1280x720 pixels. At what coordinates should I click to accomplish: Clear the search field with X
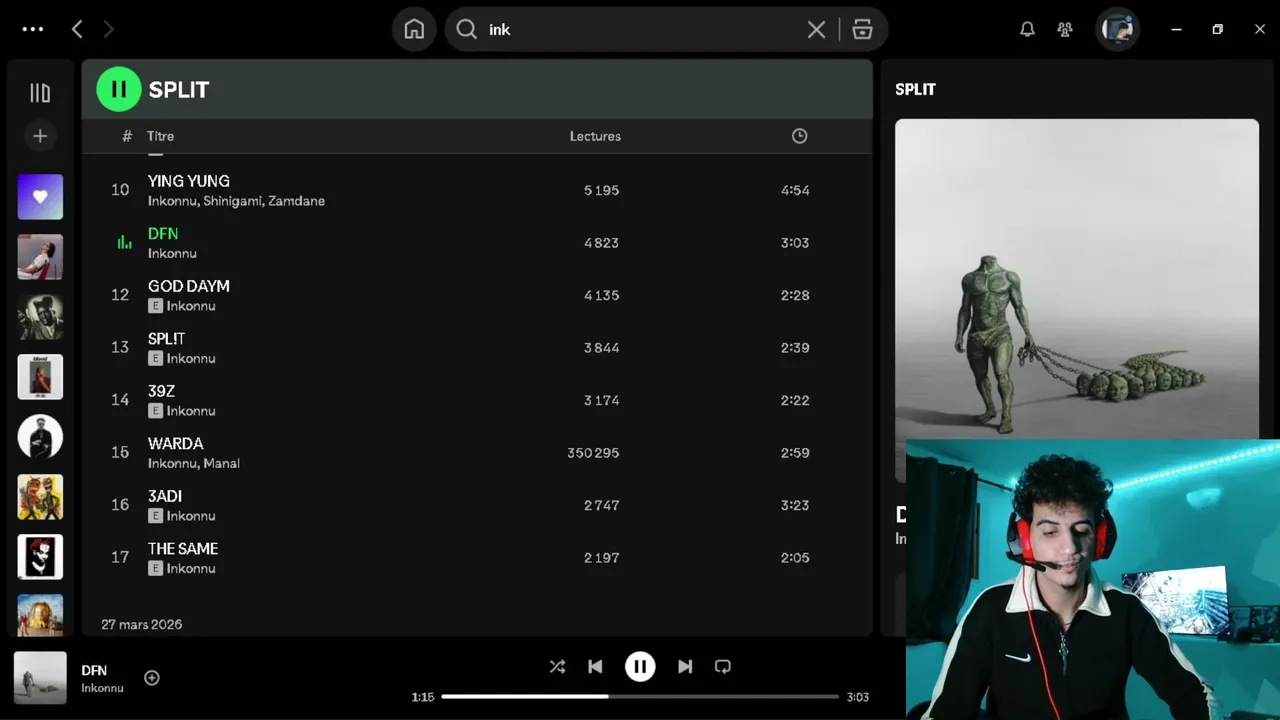[x=816, y=30]
